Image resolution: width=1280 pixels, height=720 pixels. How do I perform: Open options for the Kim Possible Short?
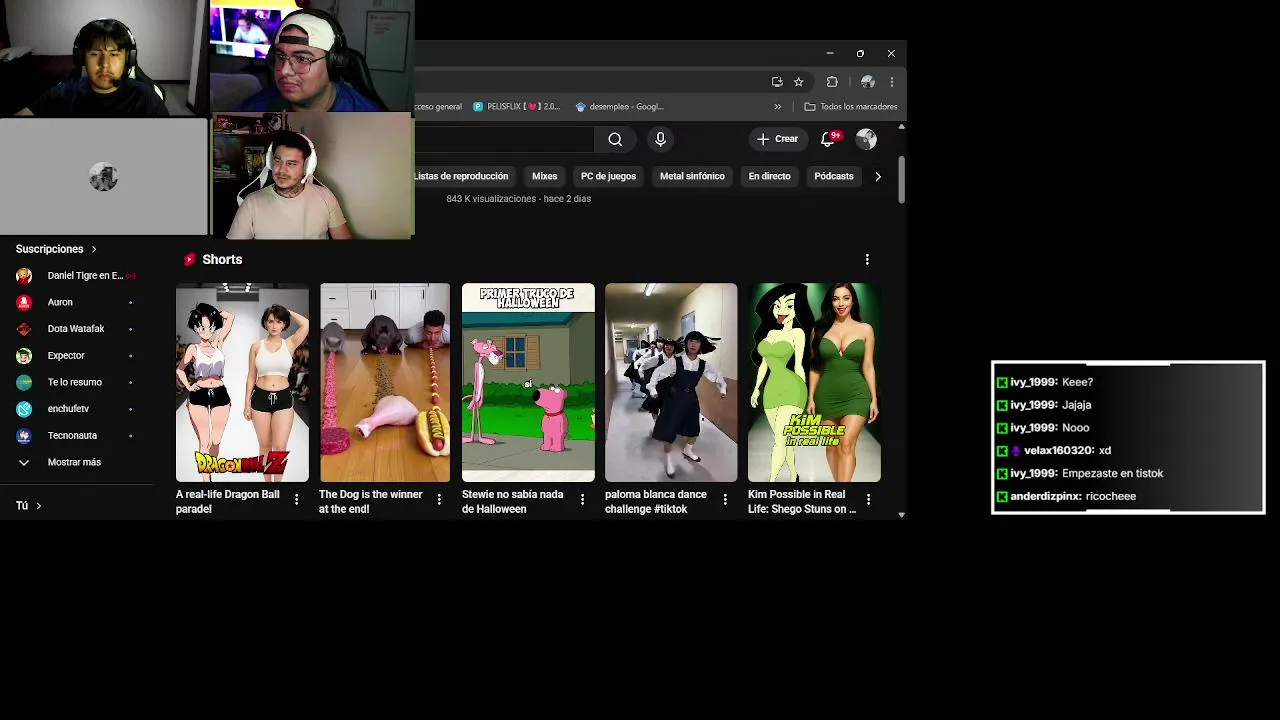click(x=868, y=499)
